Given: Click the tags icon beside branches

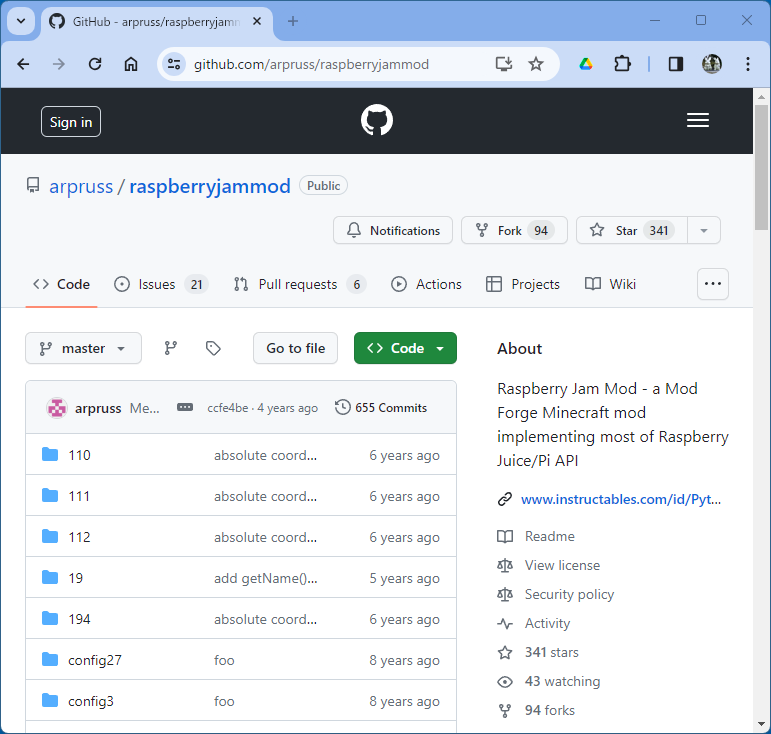Looking at the screenshot, I should [213, 348].
